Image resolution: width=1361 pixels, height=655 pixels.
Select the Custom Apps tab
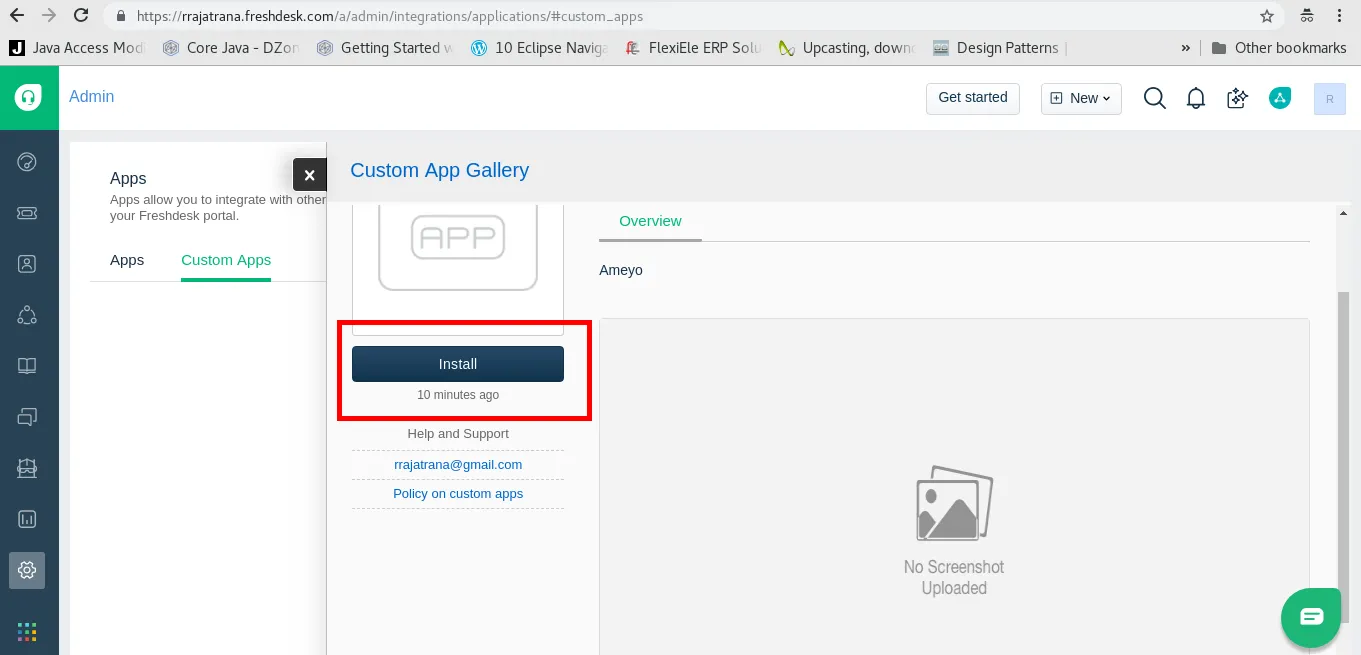pyautogui.click(x=226, y=260)
